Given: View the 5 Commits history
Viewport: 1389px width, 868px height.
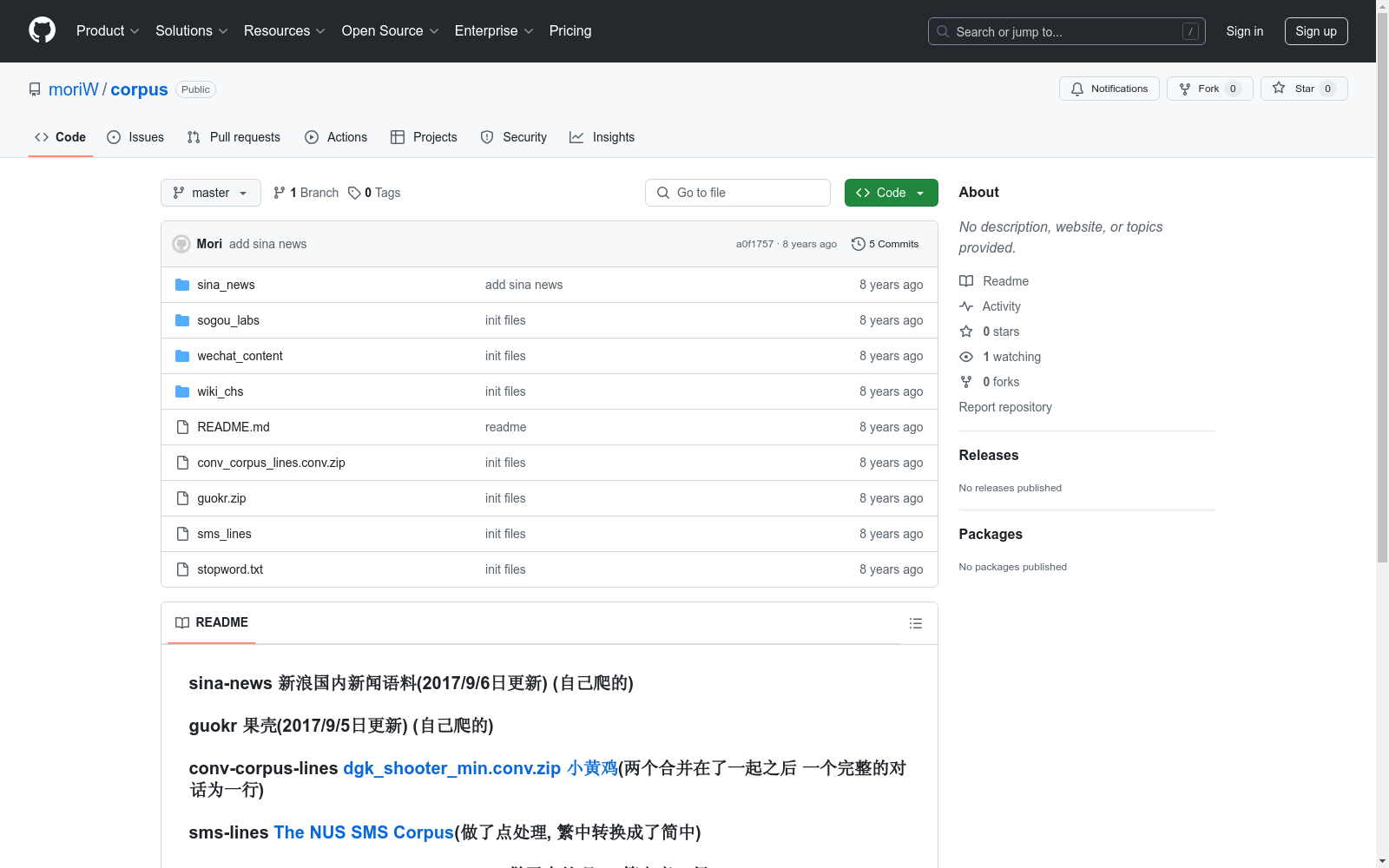Looking at the screenshot, I should point(885,244).
